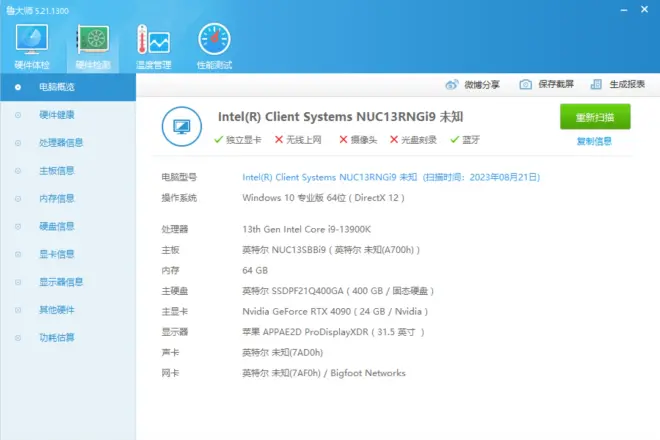This screenshot has height=440, width=660.
Task: Click bullet icon next to 功耗估算
Action: (18, 338)
